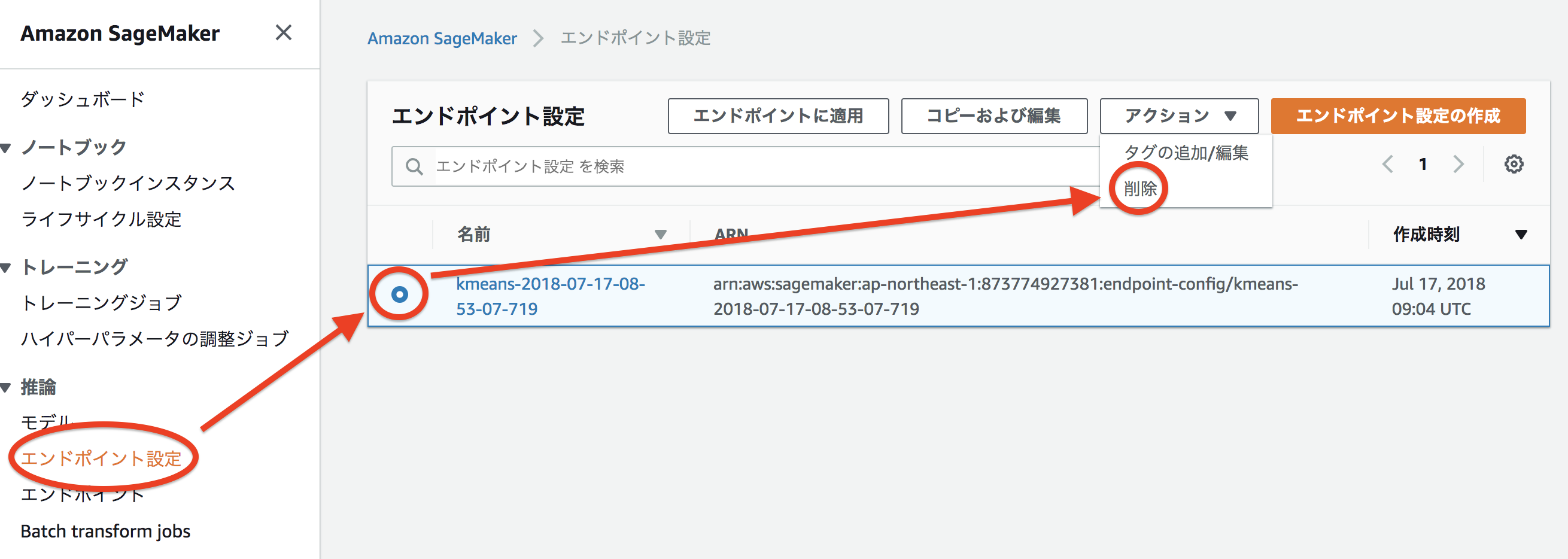
Task: Choose 削除 from the action menu
Action: pyautogui.click(x=1140, y=189)
